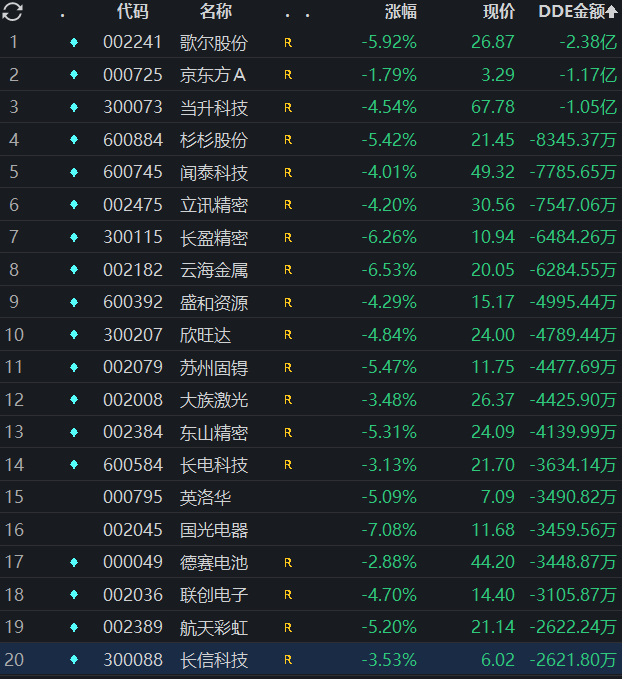The height and width of the screenshot is (679, 622).
Task: Select stock name 歌尔股份
Action: (214, 42)
